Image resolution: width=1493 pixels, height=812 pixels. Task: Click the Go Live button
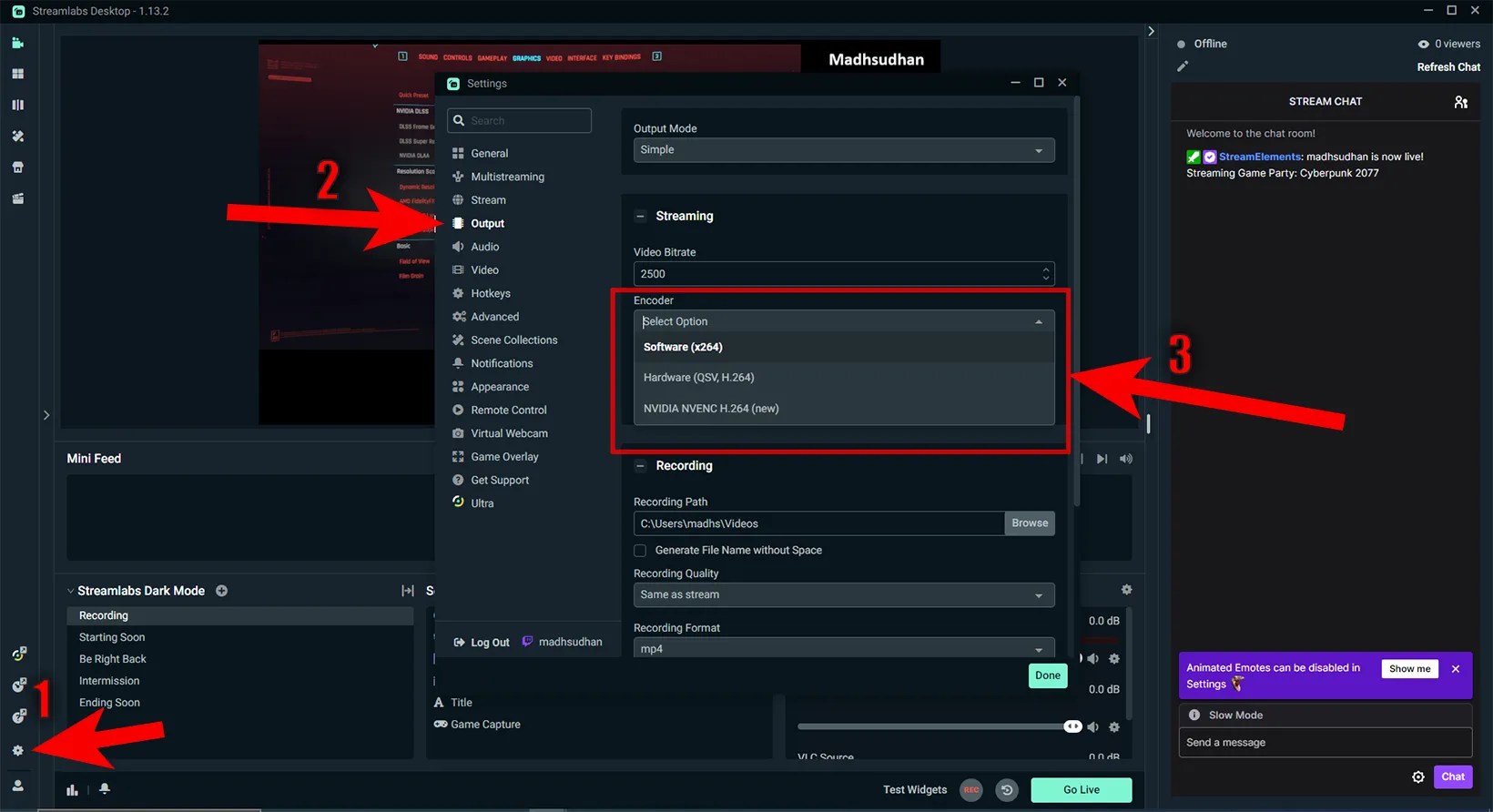pos(1082,790)
